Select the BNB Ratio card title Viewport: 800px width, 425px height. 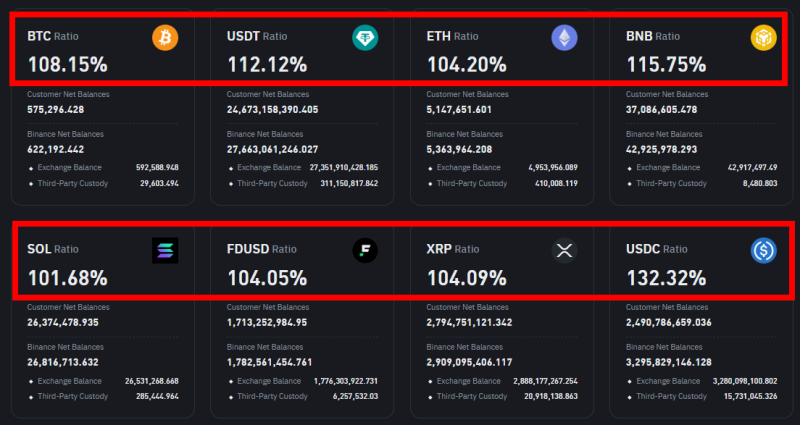click(653, 36)
